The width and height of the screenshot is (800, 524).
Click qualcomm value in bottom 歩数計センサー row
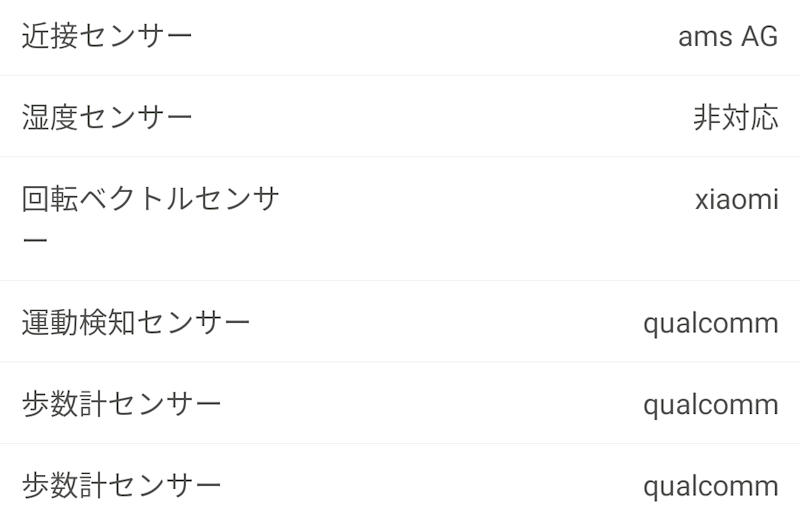(710, 487)
